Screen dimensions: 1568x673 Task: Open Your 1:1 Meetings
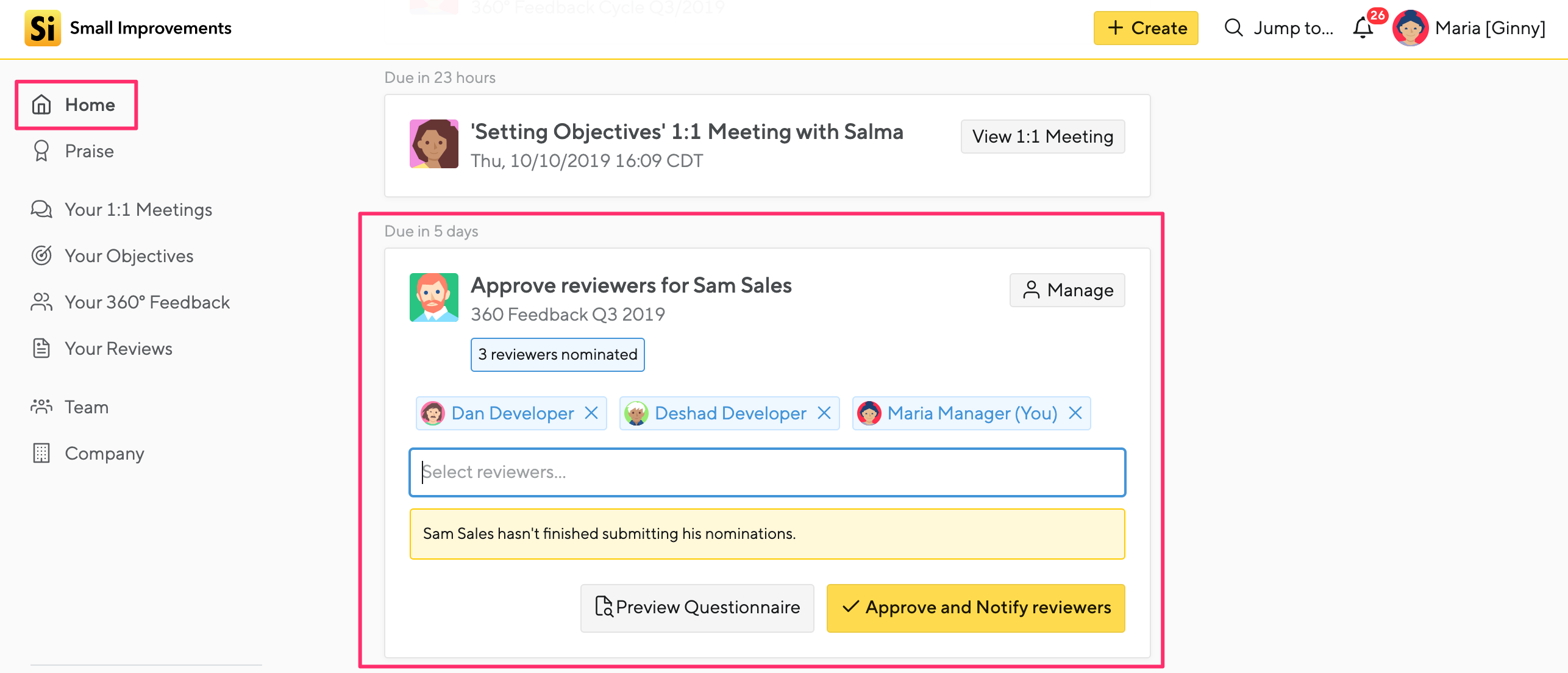point(121,210)
